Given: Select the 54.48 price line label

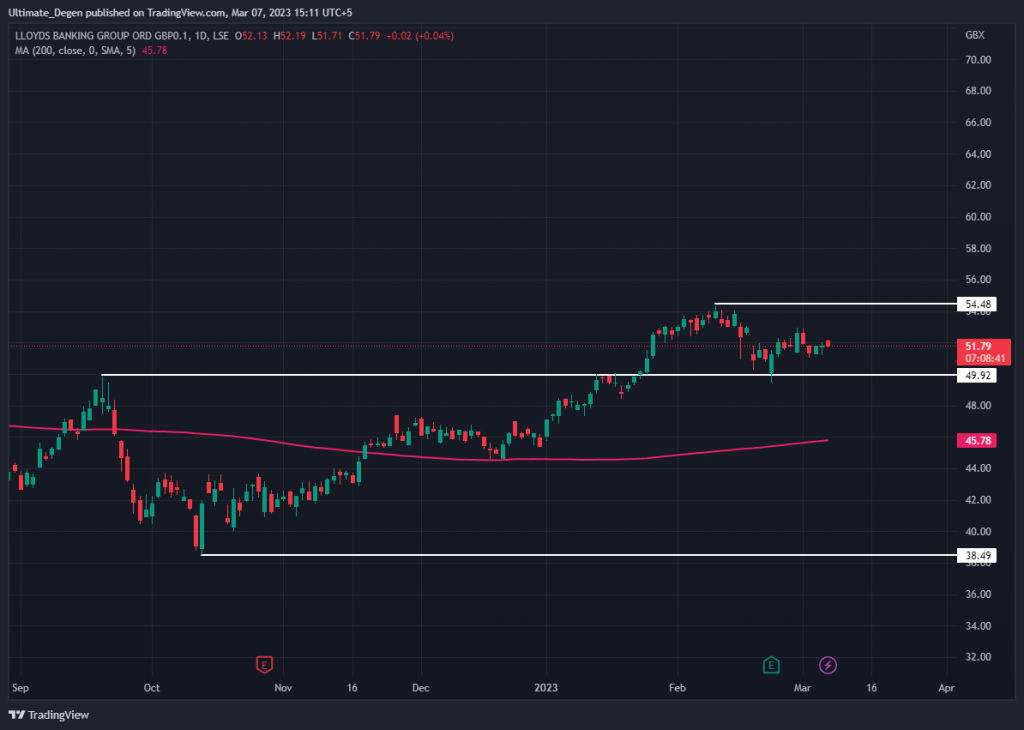Looking at the screenshot, I should click(x=977, y=304).
